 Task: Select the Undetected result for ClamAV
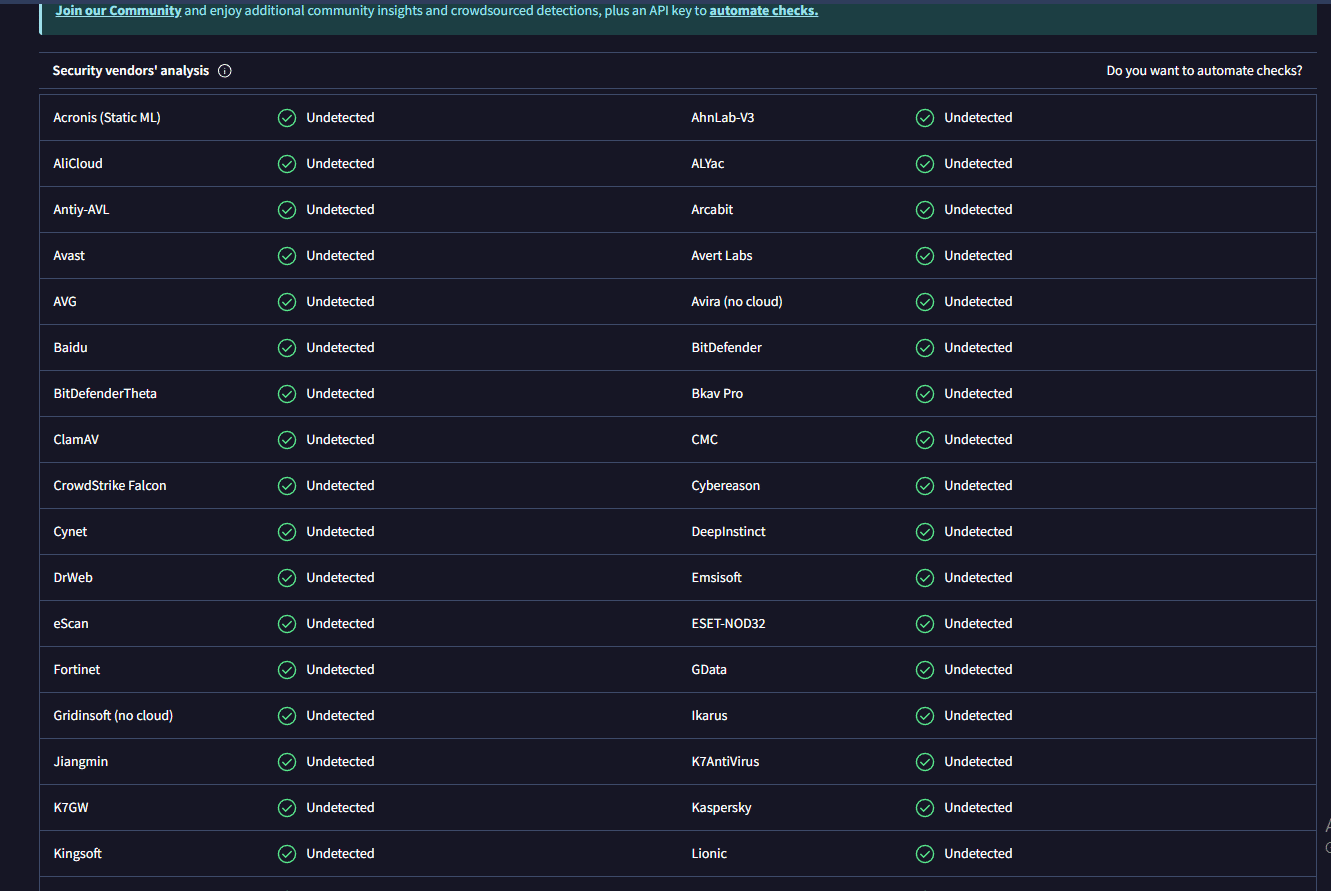click(341, 440)
